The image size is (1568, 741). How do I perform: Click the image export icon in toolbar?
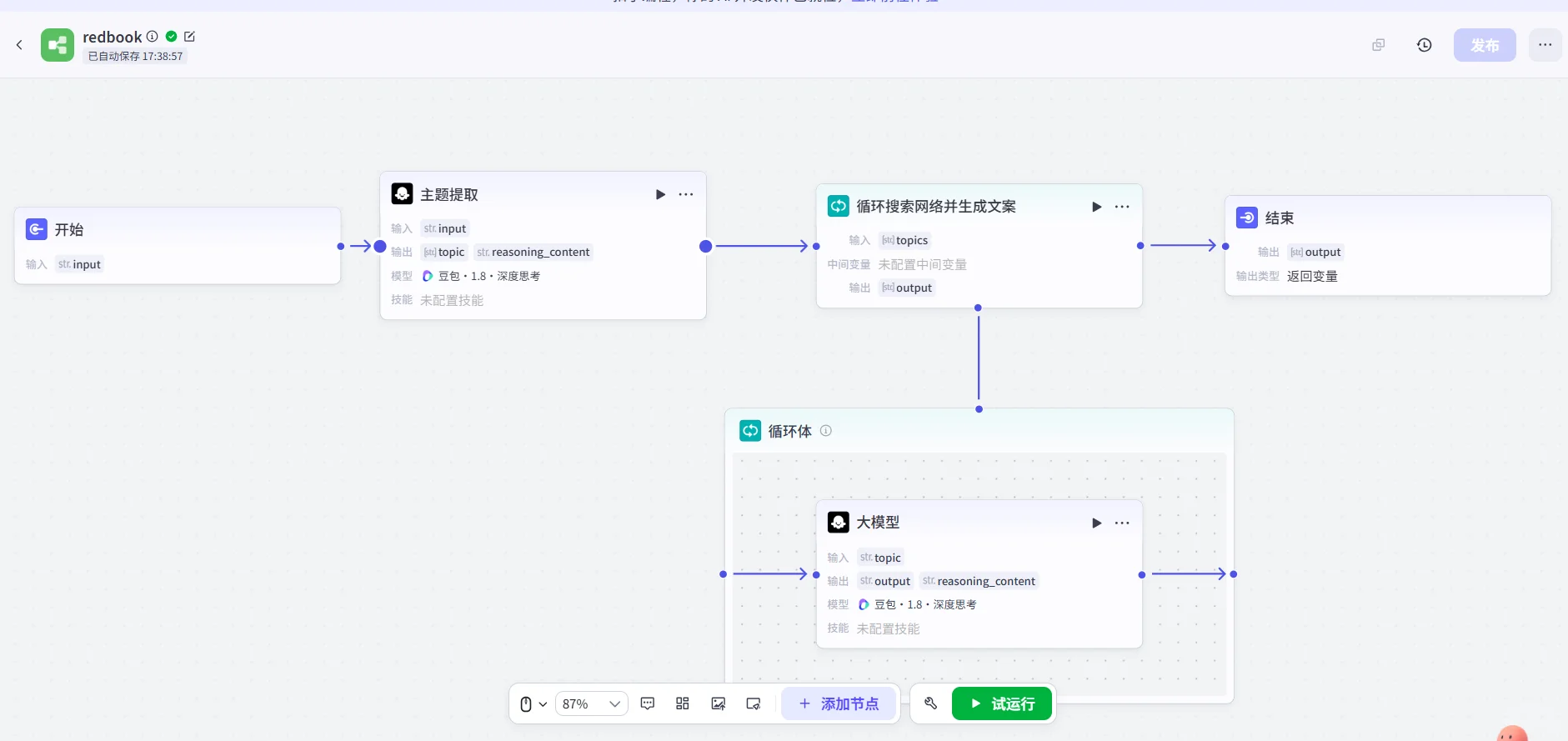[719, 703]
